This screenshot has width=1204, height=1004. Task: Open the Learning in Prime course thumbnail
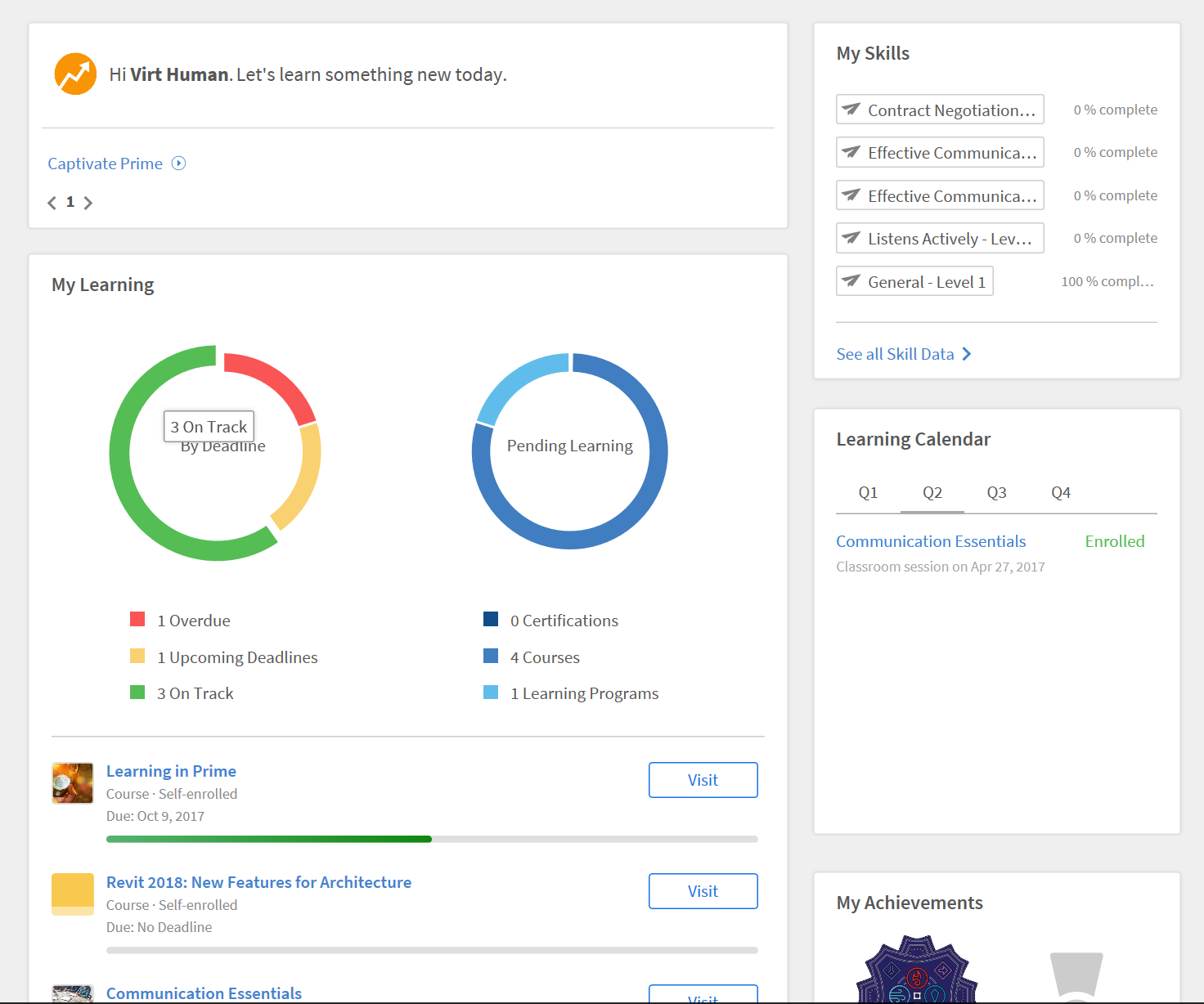point(73,783)
